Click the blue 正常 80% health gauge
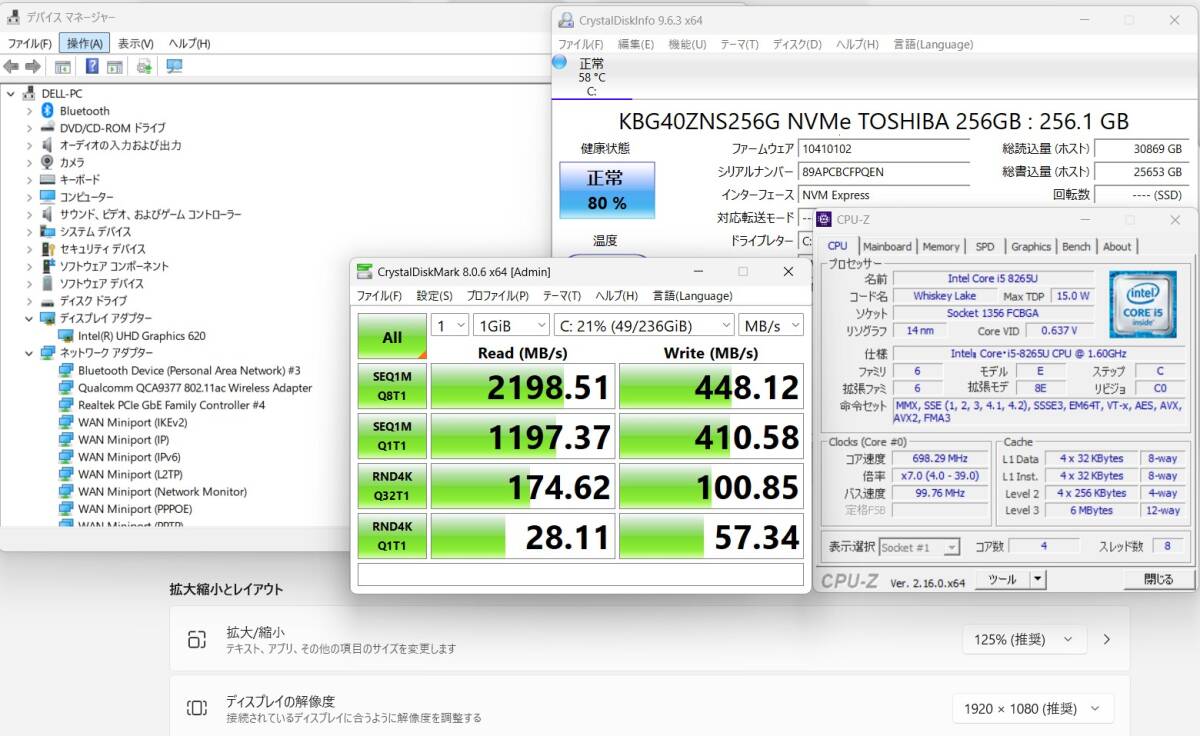Image resolution: width=1200 pixels, height=736 pixels. [x=607, y=190]
